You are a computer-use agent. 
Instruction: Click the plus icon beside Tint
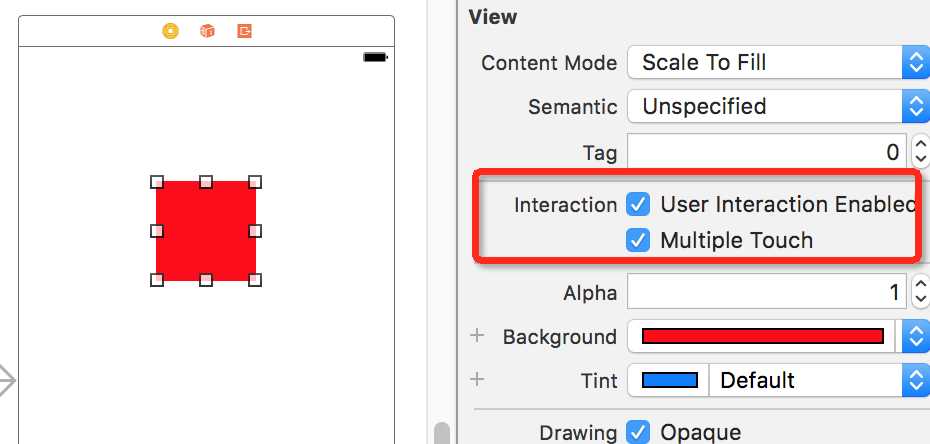[477, 379]
